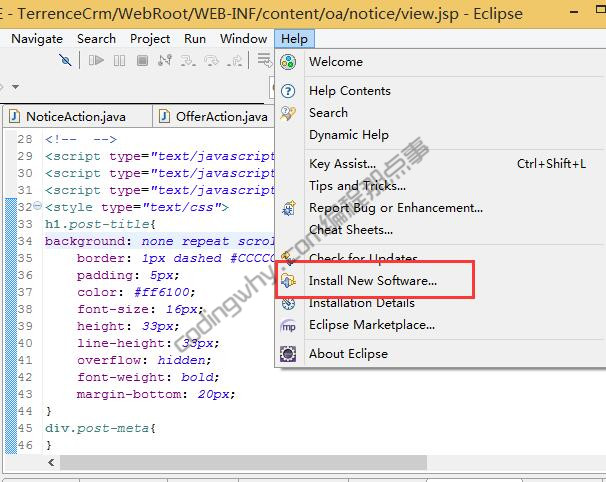The height and width of the screenshot is (482, 606).
Task: Click the Disconnect debug icon
Action: tap(165, 61)
